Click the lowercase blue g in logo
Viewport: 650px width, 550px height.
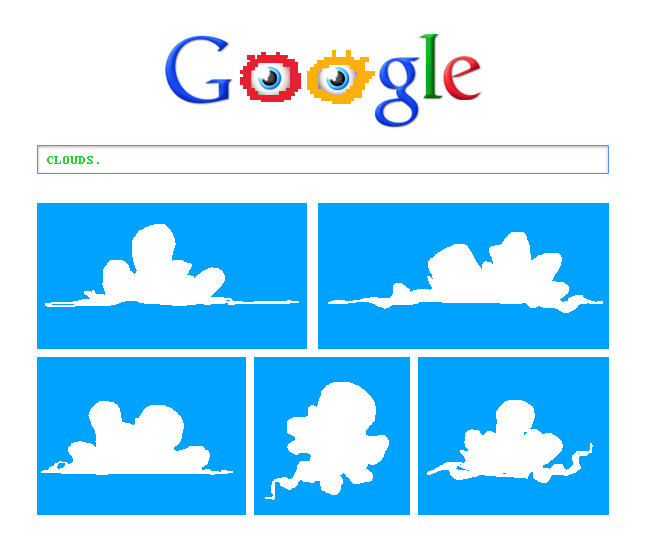pos(397,91)
